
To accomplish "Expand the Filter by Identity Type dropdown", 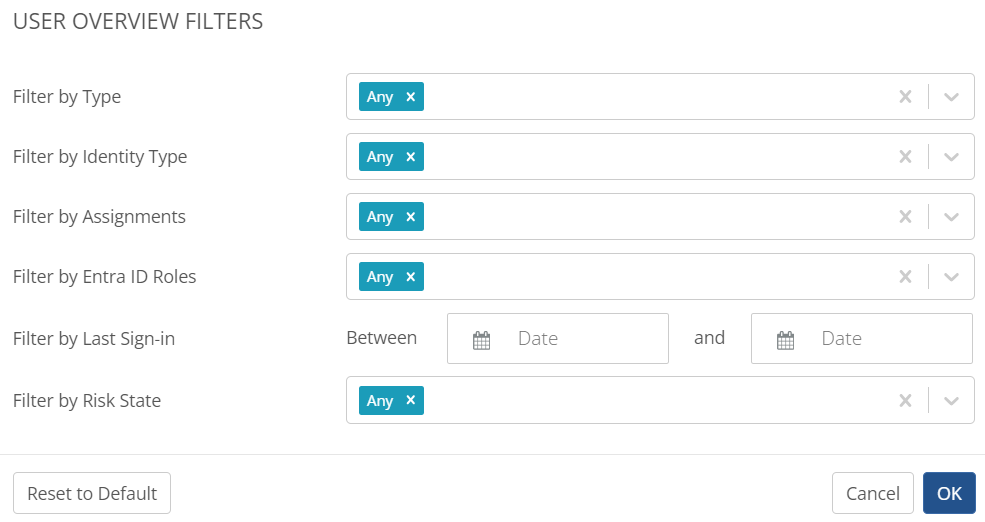I will (952, 156).
